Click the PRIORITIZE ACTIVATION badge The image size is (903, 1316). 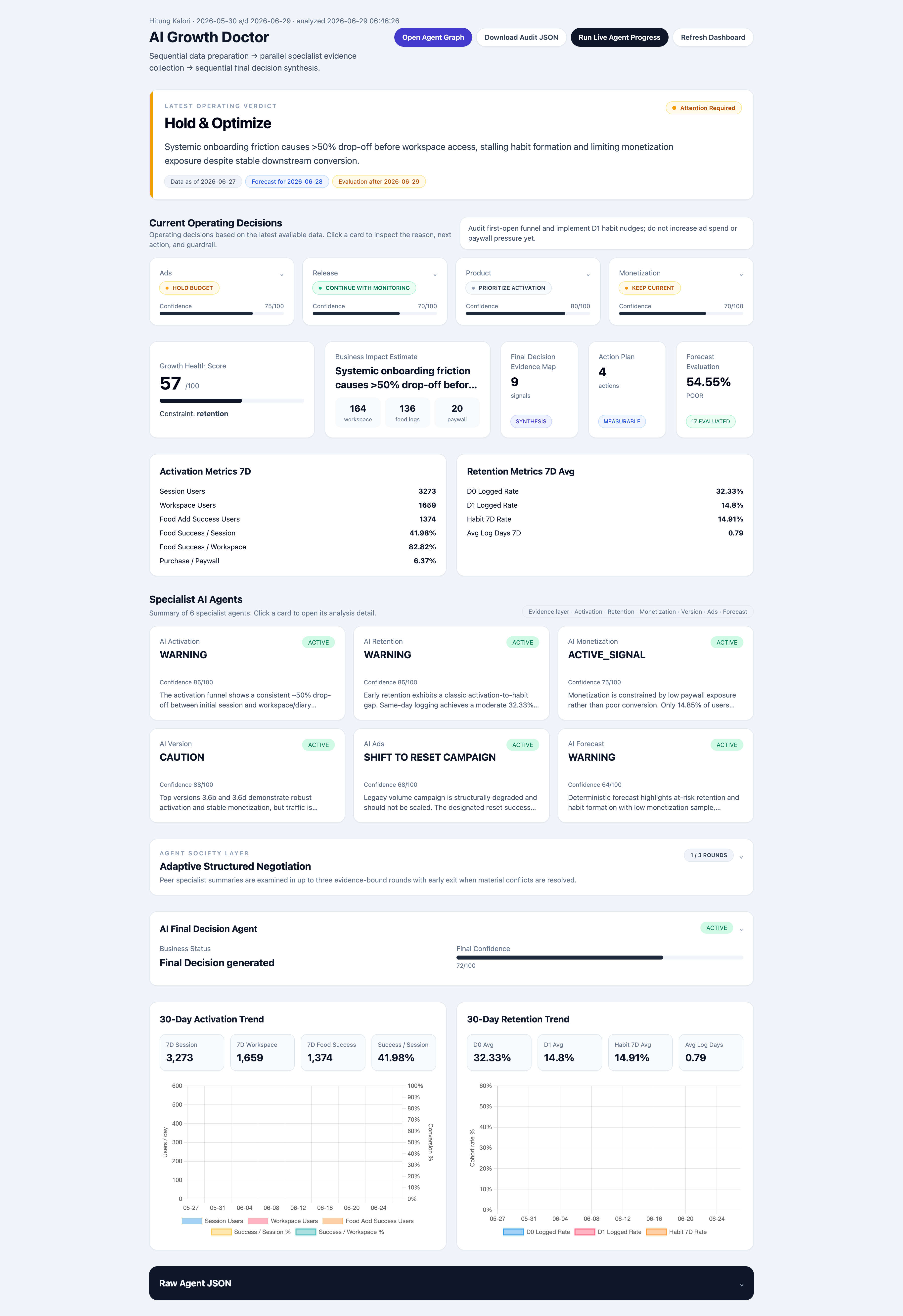click(508, 288)
